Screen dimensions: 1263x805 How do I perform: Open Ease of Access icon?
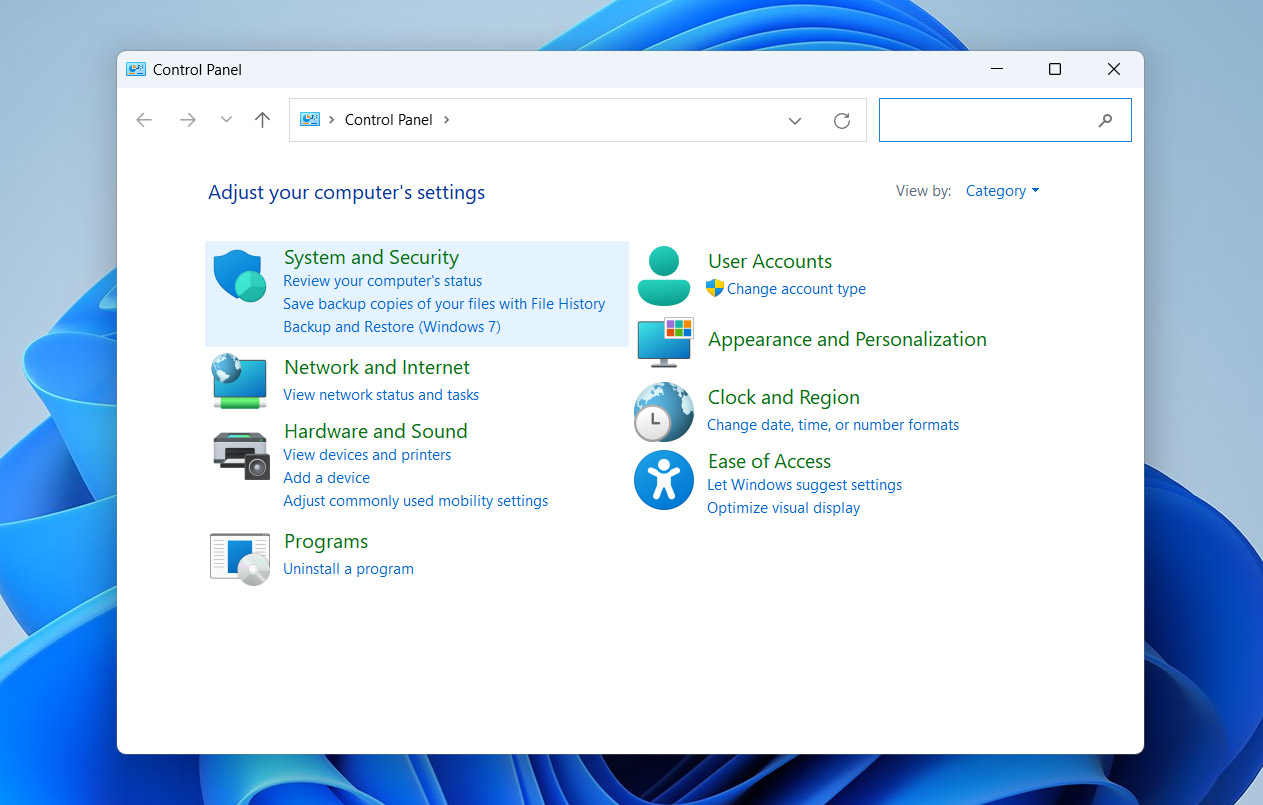coord(664,480)
